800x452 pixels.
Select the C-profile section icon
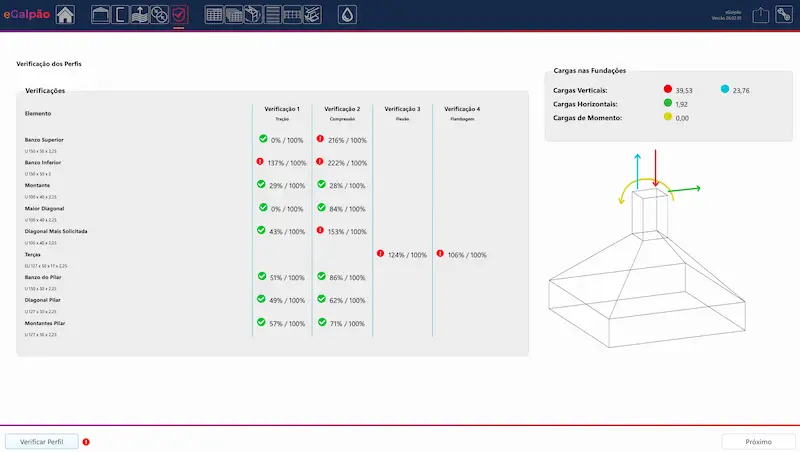(120, 15)
